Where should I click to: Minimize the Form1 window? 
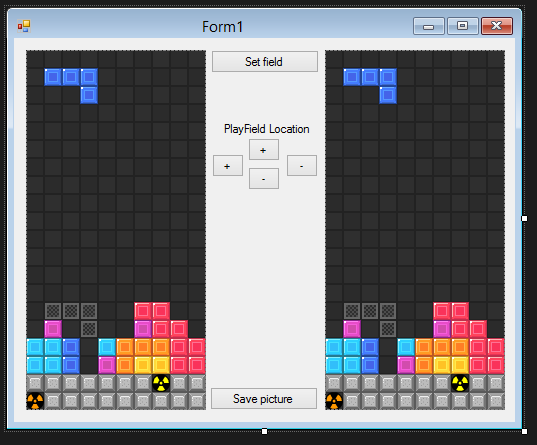429,26
